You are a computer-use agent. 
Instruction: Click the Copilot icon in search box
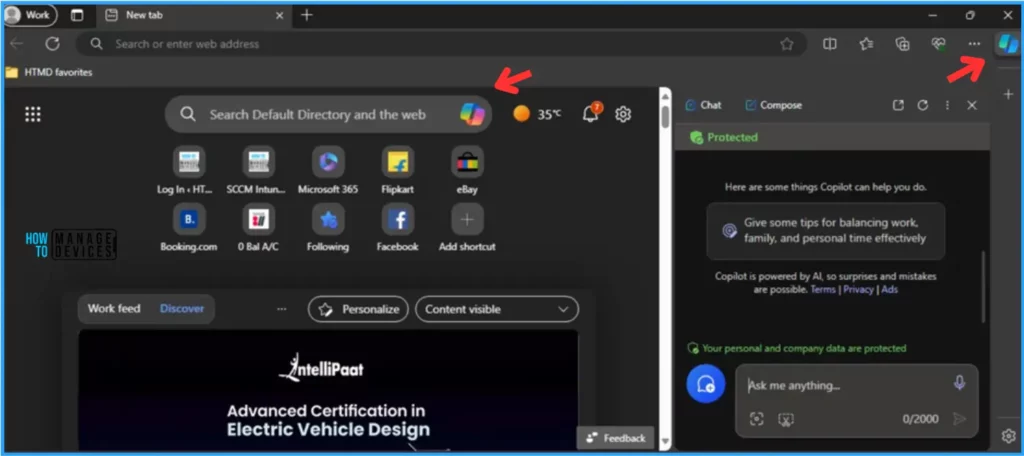tap(472, 114)
